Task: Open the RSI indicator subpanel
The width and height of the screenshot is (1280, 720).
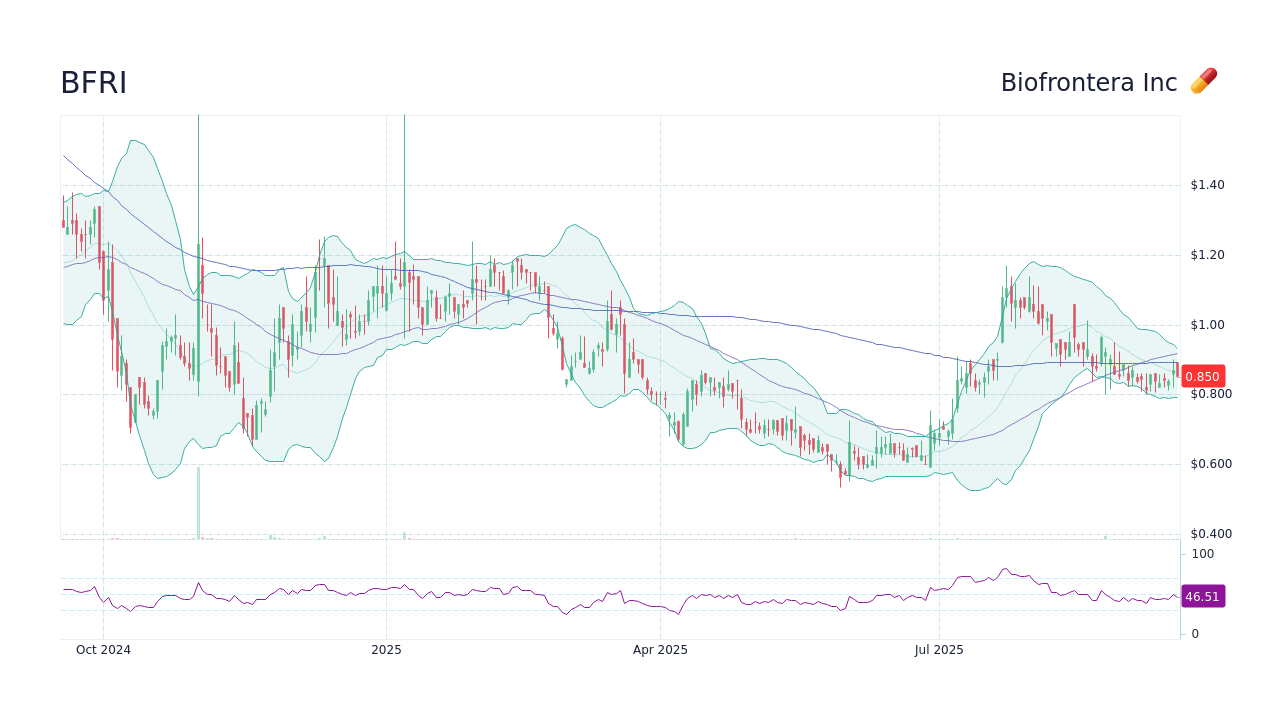Action: point(620,590)
